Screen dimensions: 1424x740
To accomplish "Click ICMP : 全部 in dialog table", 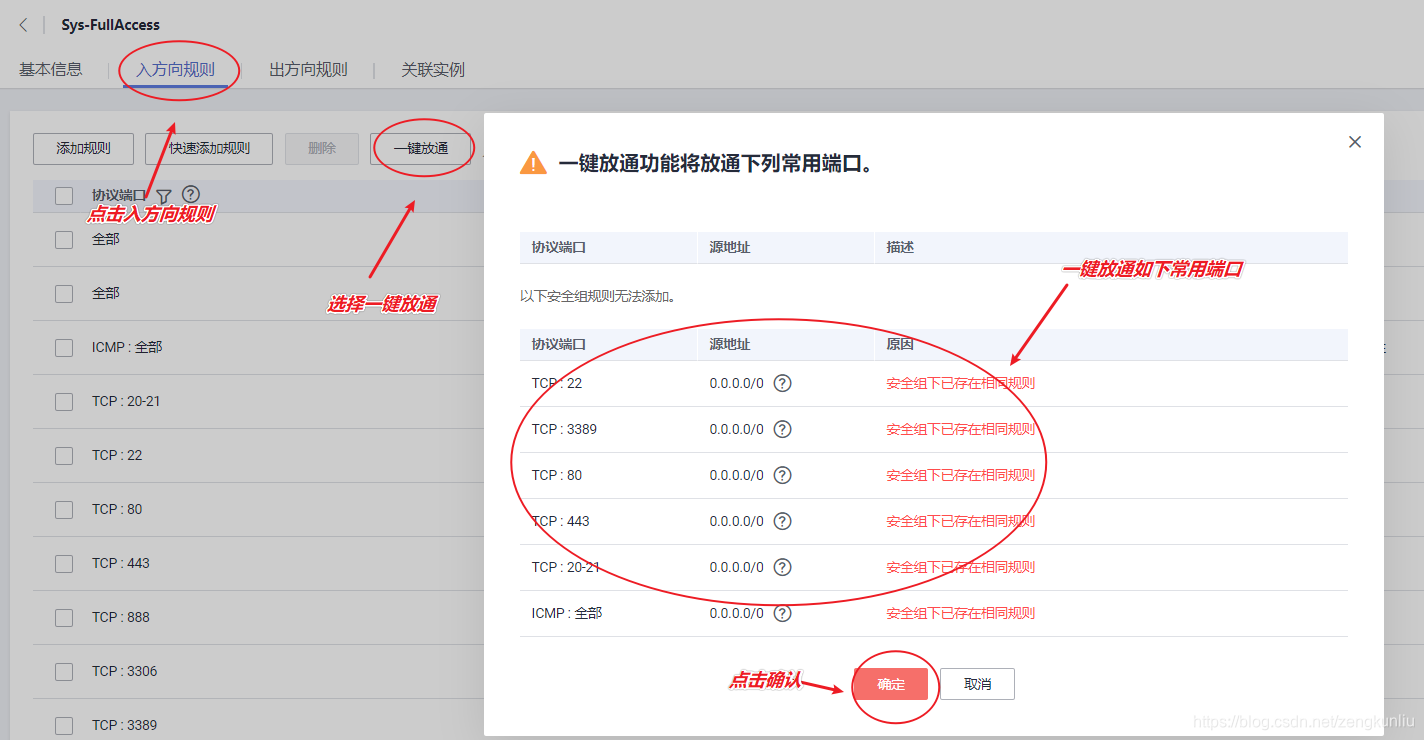I will 567,613.
